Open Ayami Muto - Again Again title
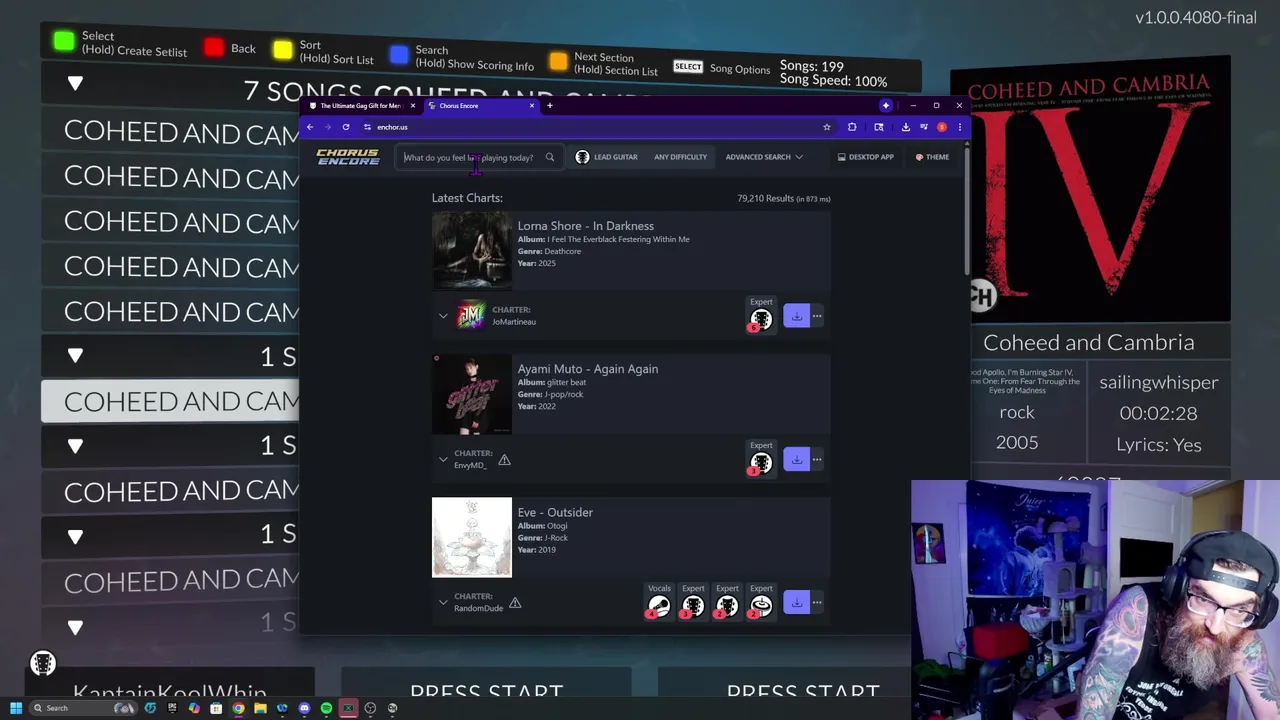 (x=587, y=369)
